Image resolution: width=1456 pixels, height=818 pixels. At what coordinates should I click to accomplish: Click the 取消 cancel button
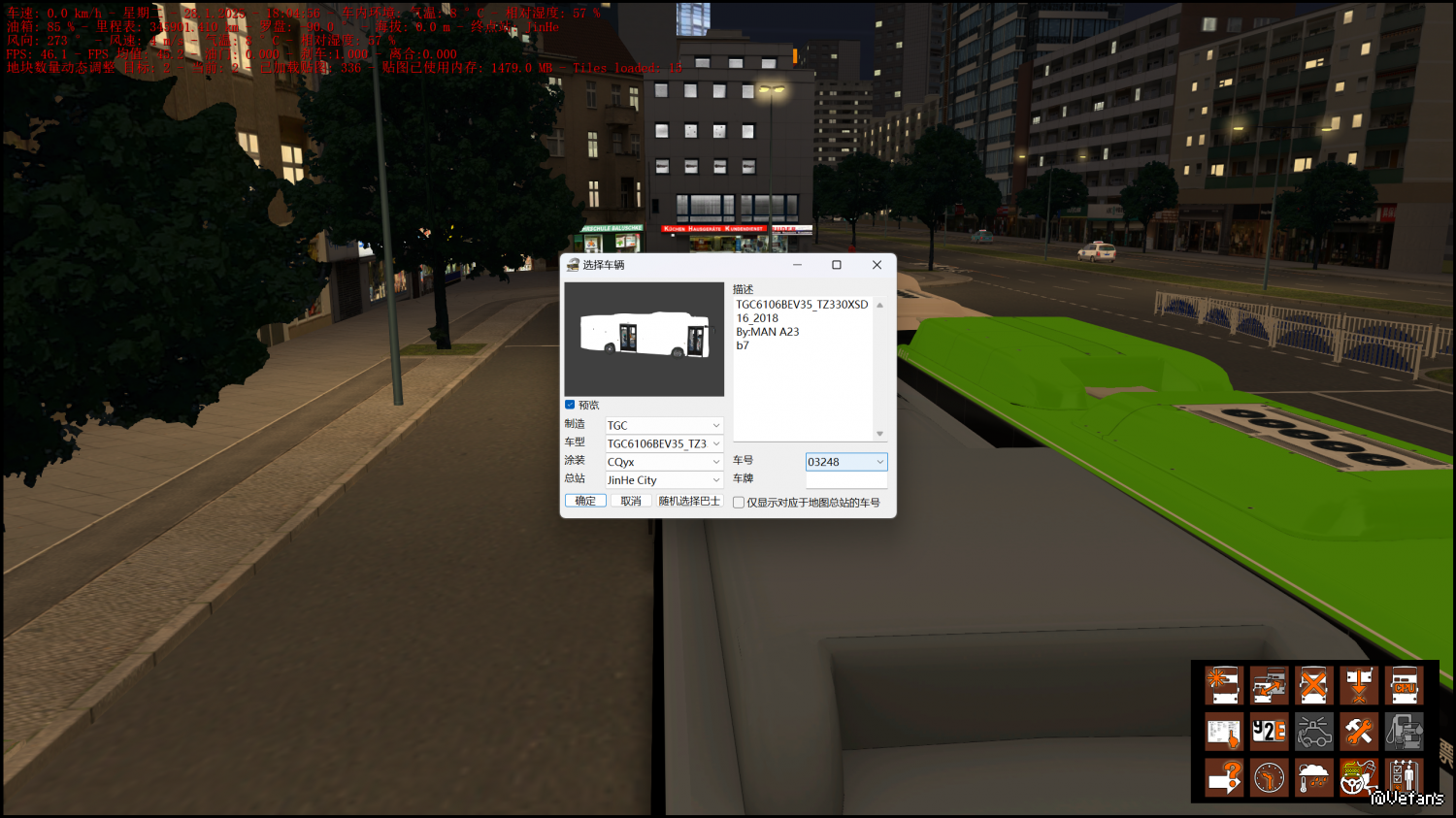coord(631,501)
